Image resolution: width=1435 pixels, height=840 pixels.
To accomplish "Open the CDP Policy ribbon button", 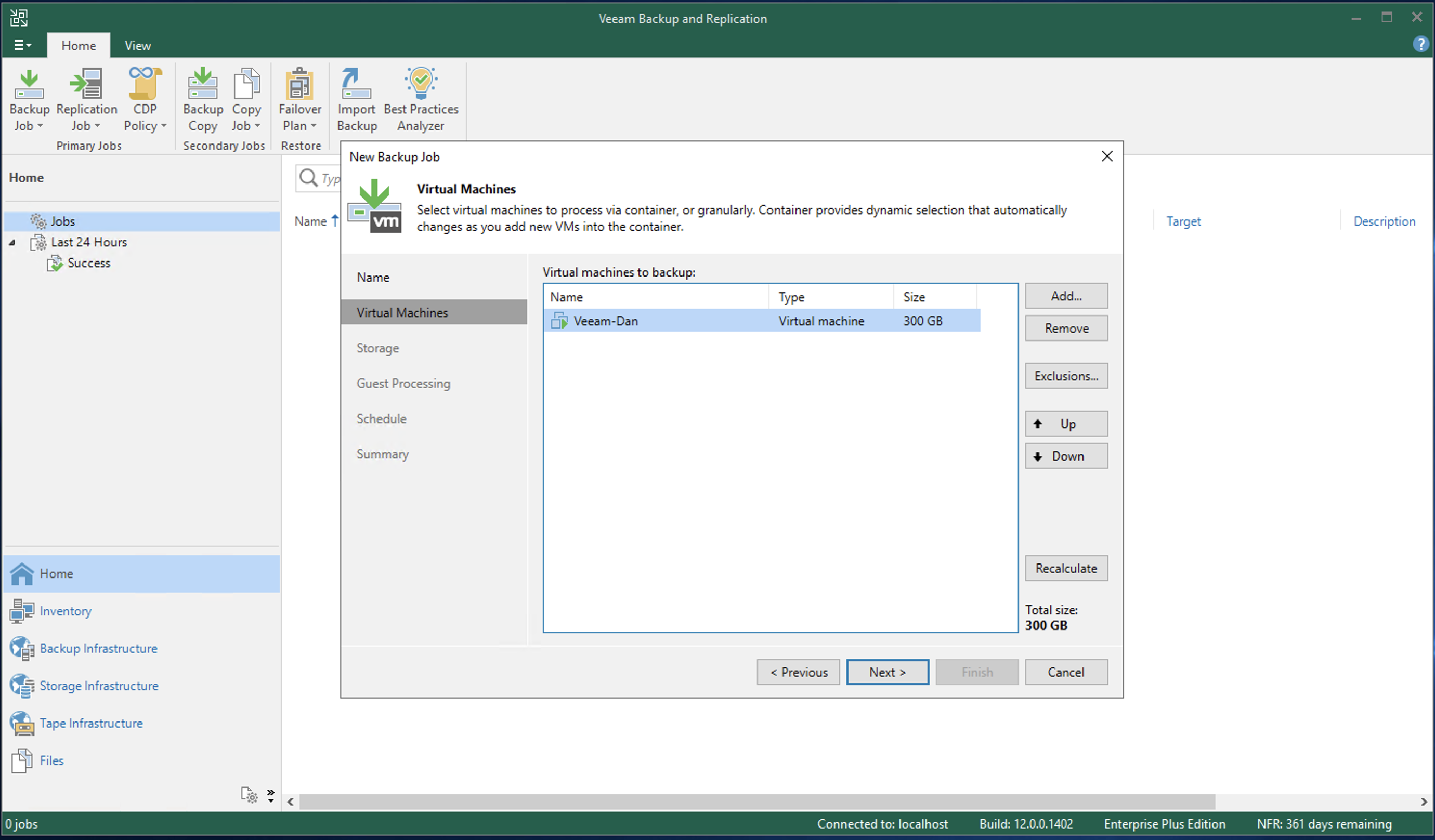I will pos(145,100).
